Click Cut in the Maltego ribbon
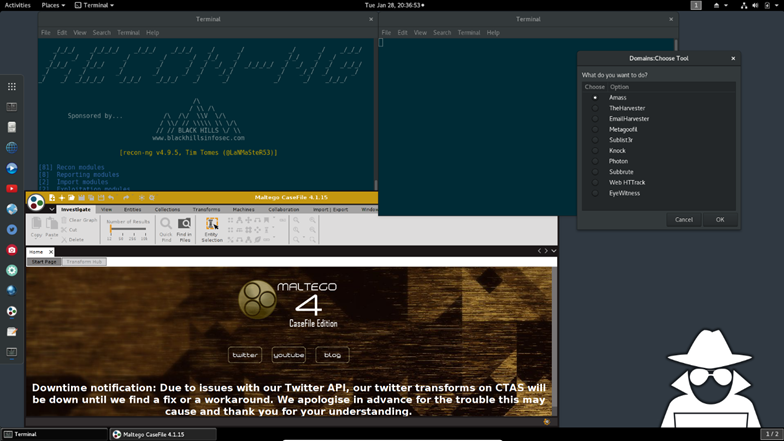 pos(70,230)
